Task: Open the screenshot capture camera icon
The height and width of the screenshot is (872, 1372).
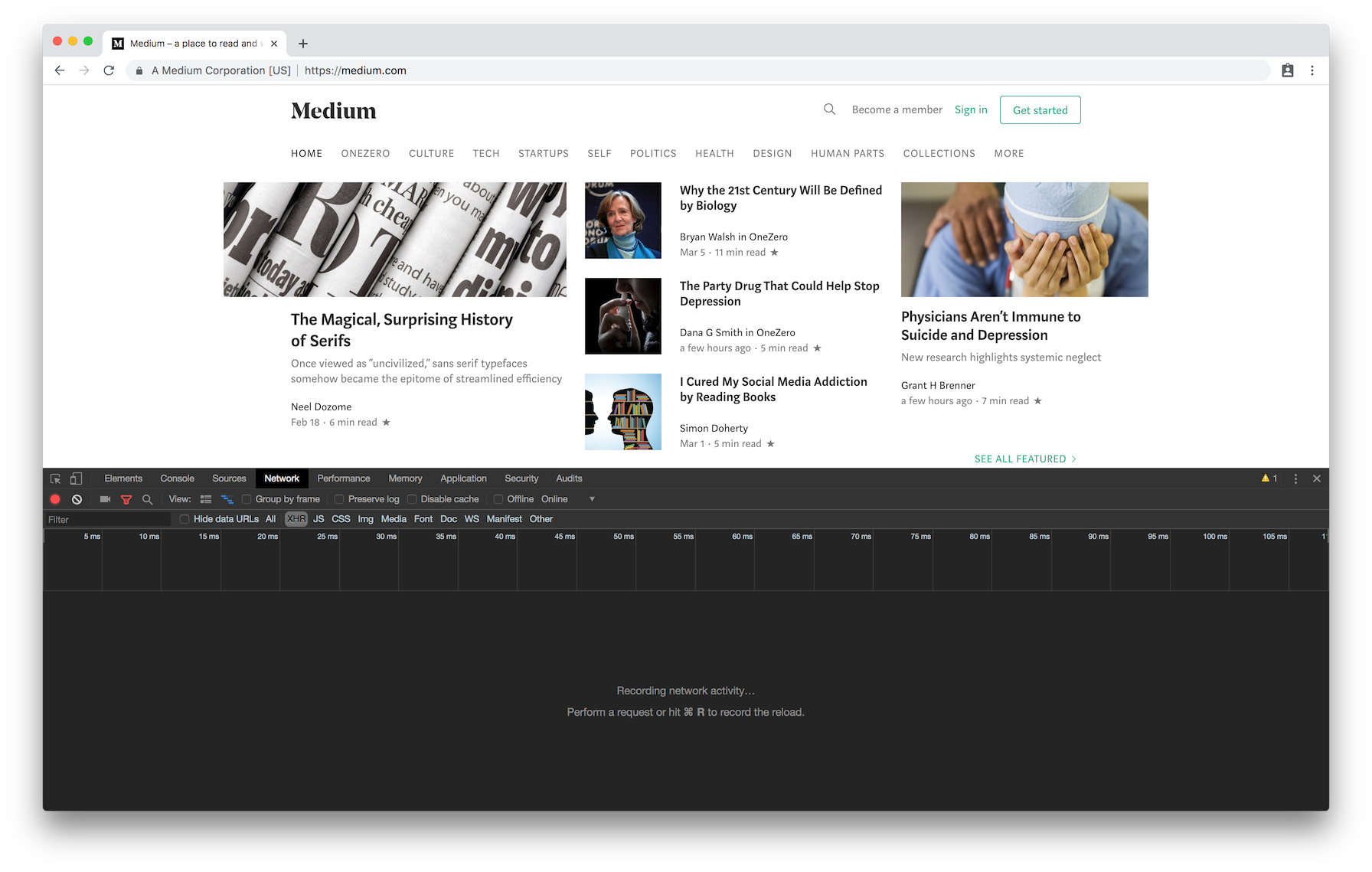Action: click(105, 498)
